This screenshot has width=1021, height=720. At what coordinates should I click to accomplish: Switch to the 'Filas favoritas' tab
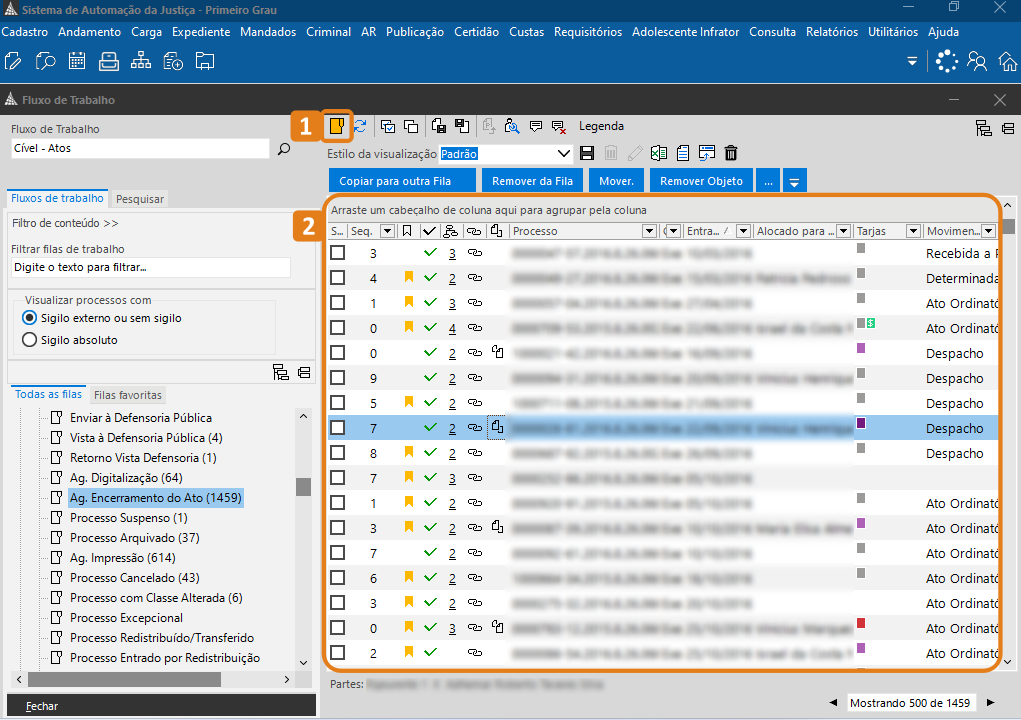pos(128,395)
